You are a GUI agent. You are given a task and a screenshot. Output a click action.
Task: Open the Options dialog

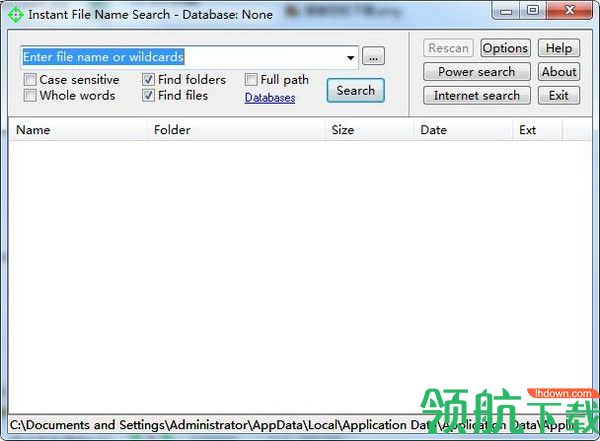505,48
